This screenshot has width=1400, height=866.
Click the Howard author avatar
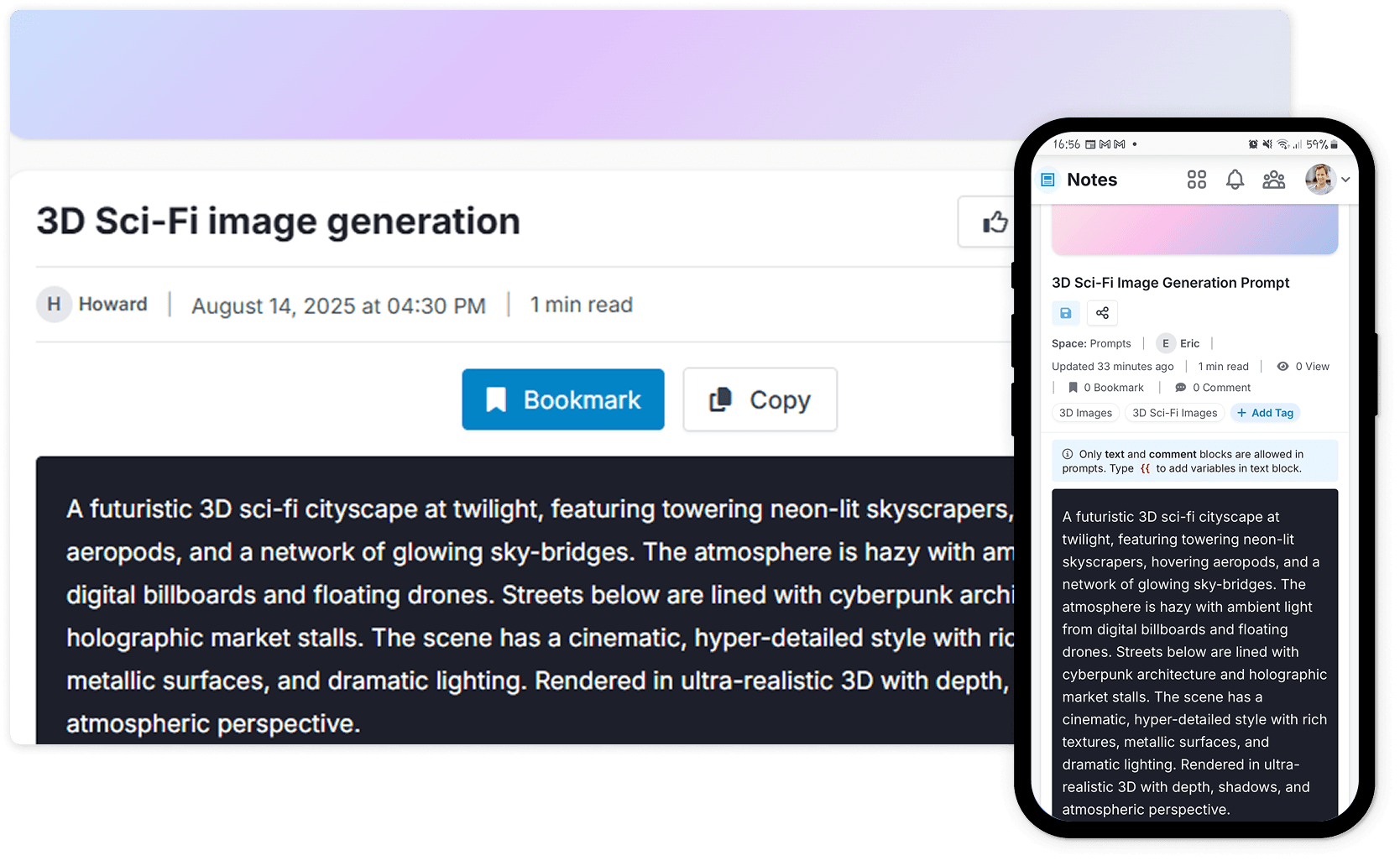54,304
